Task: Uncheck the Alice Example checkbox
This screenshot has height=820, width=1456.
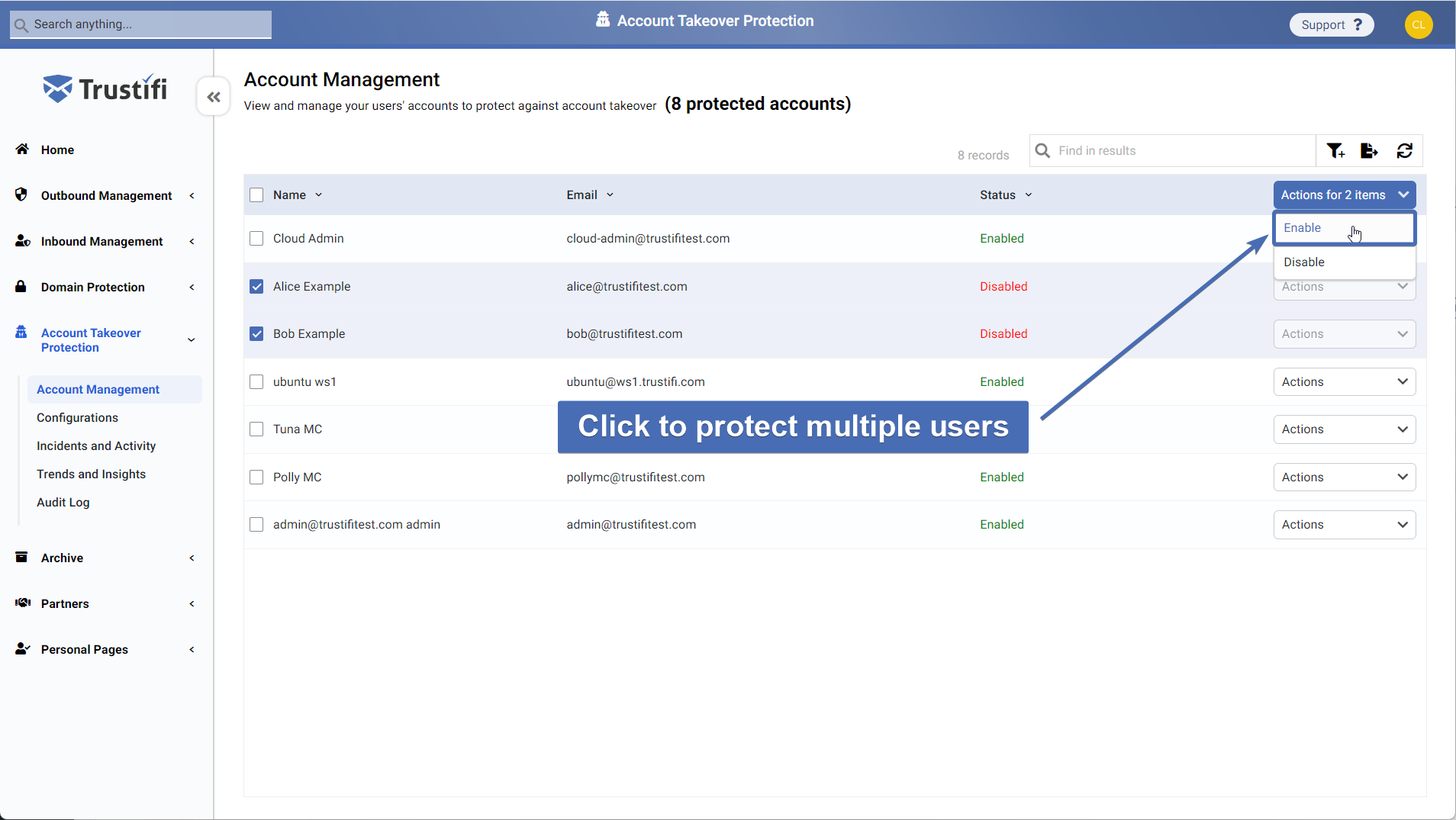Action: point(256,286)
